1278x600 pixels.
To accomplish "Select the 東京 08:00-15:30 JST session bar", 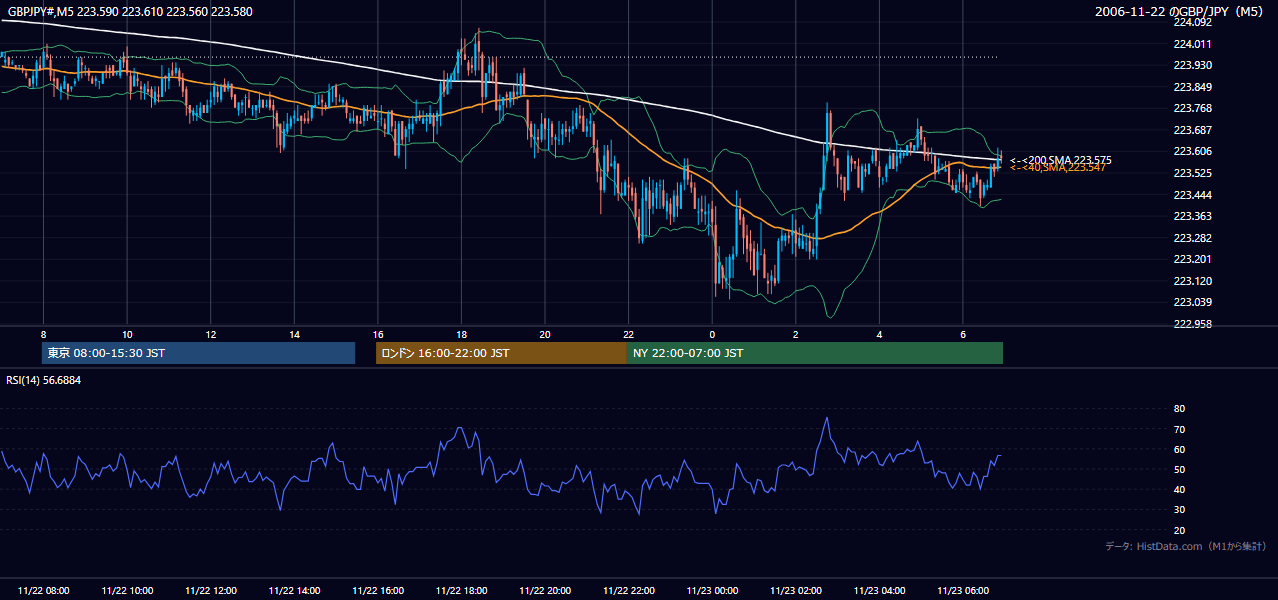I will pyautogui.click(x=198, y=353).
